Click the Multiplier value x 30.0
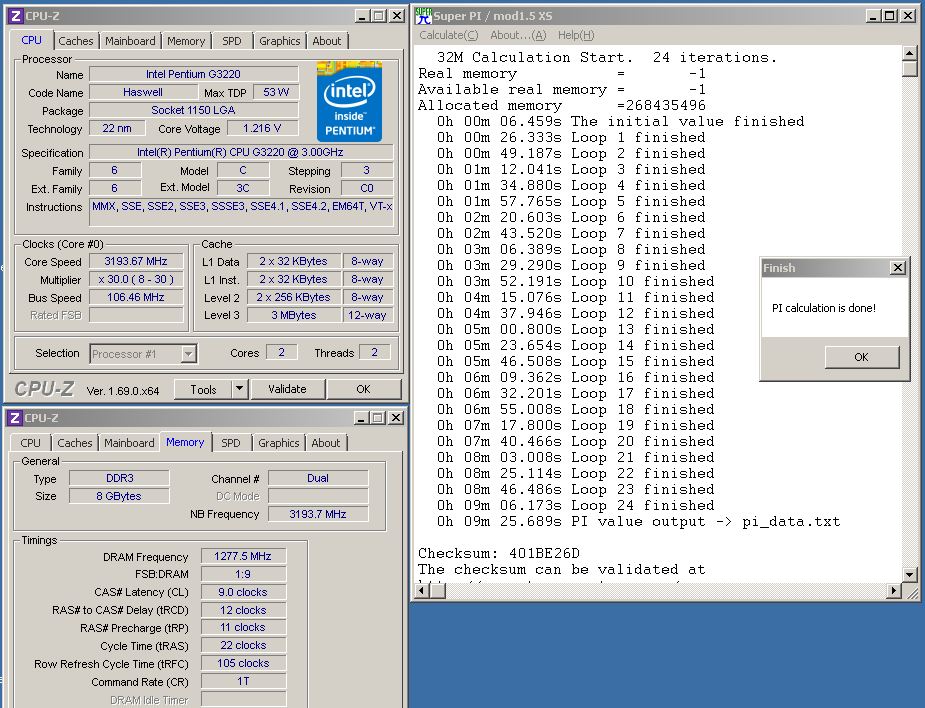The image size is (925, 708). [136, 279]
